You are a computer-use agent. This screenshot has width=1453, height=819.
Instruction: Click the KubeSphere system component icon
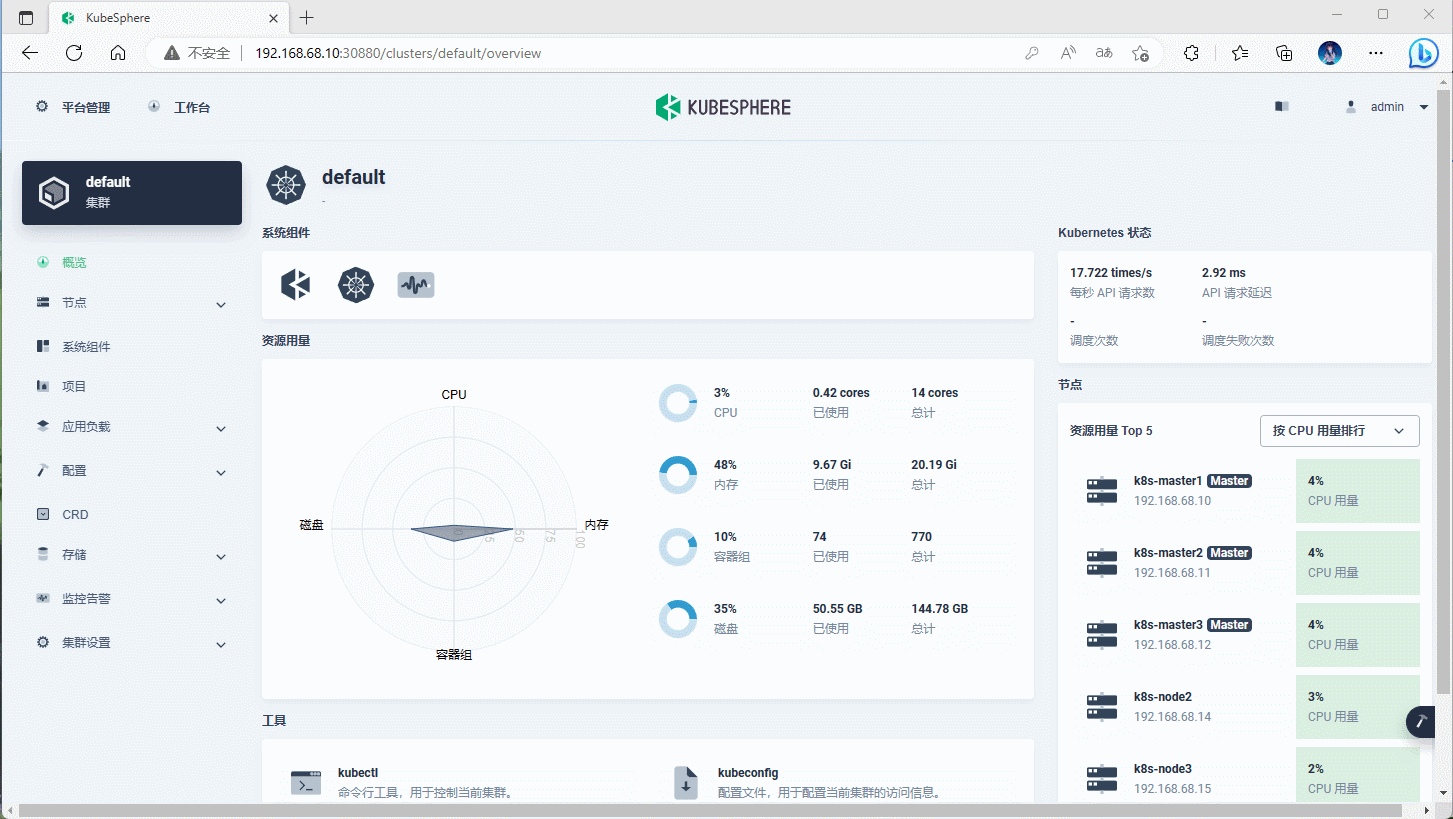coord(296,285)
